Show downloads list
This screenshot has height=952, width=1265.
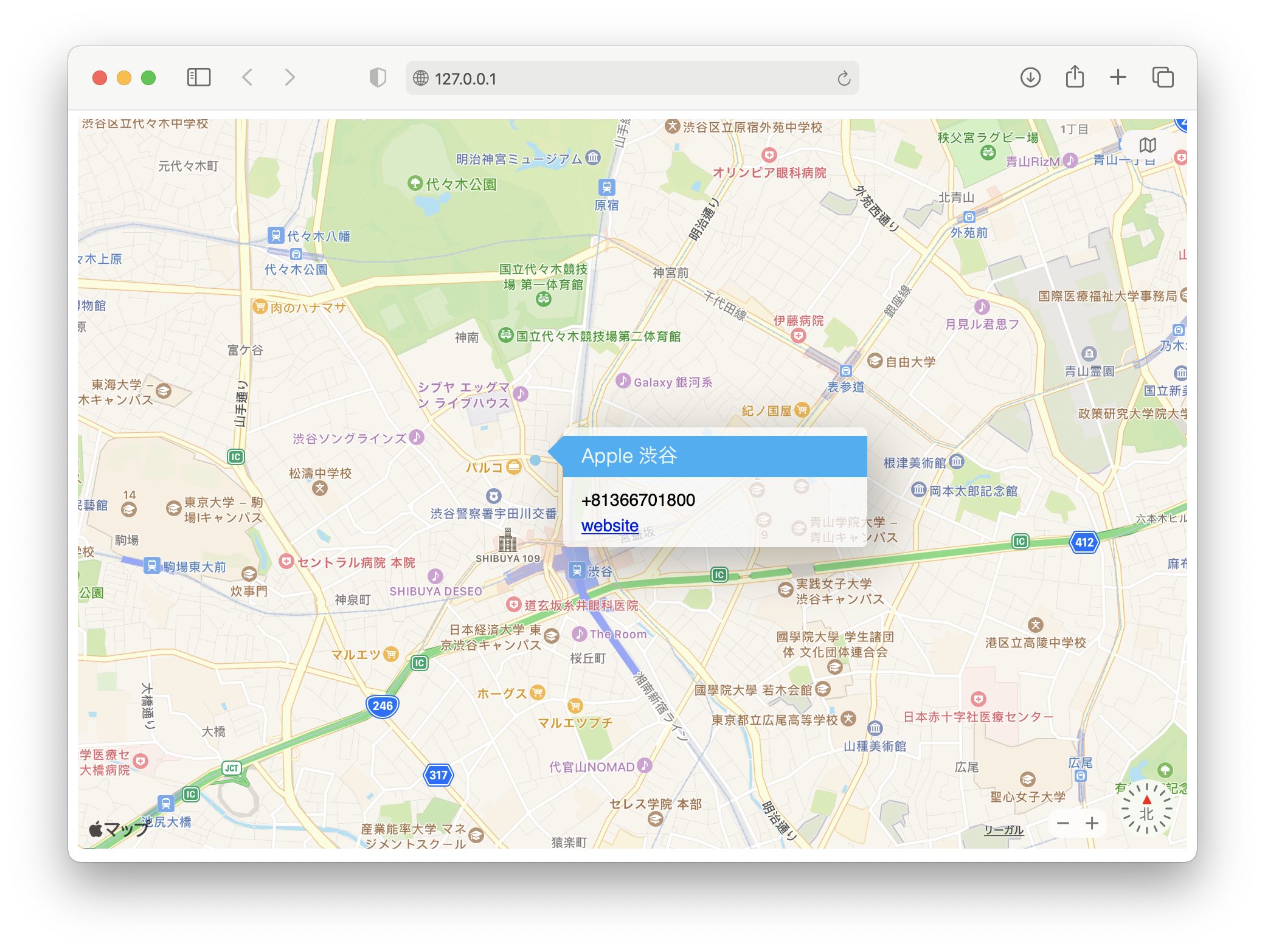coord(1030,78)
